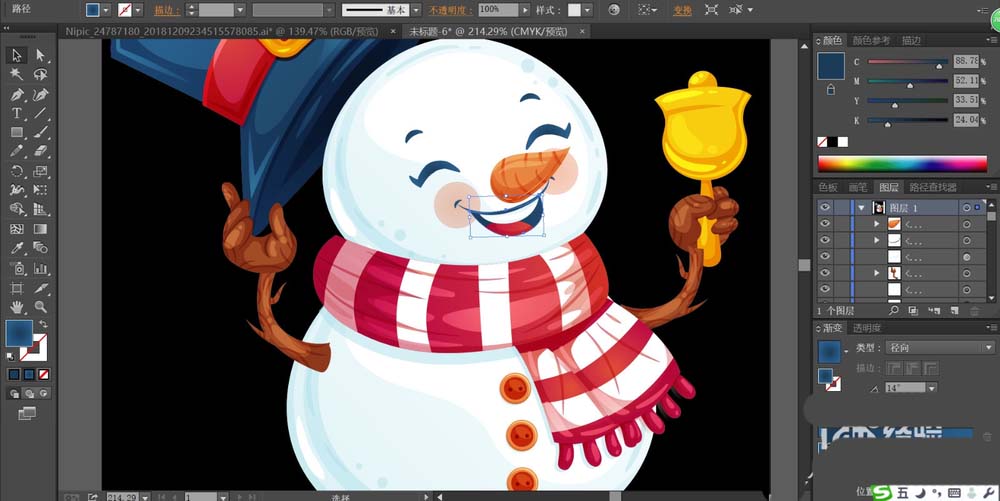Delete selection trash icon in Layers panel
This screenshot has height=501, width=1000.
(974, 310)
